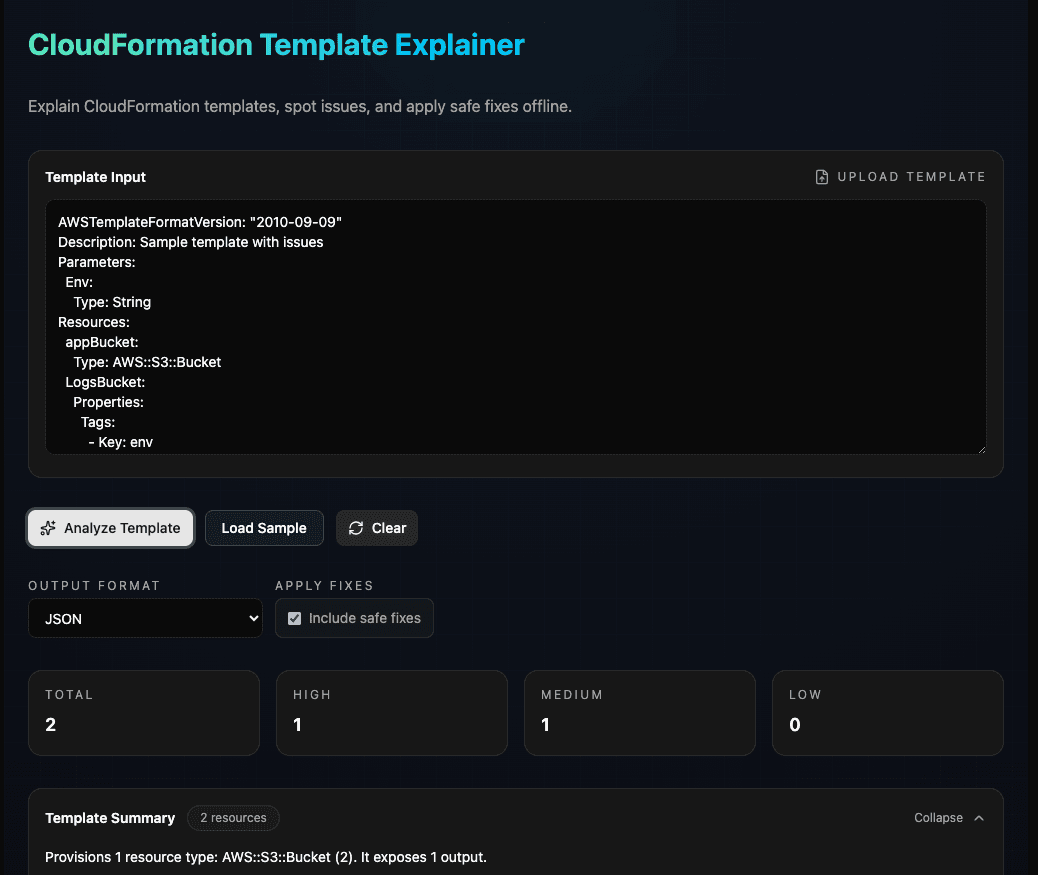Uncheck the Include safe fixes checkbox
The width and height of the screenshot is (1038, 875).
pos(294,618)
